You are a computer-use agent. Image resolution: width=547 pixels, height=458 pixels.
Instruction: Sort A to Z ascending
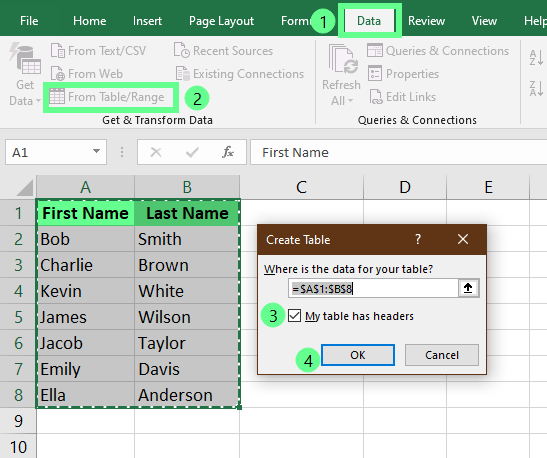point(537,58)
